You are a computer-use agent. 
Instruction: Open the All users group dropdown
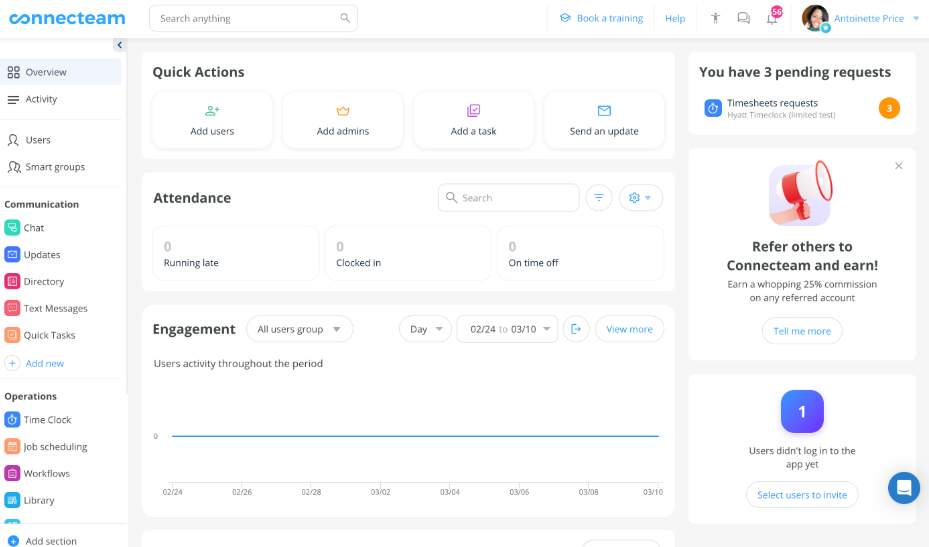click(x=300, y=329)
